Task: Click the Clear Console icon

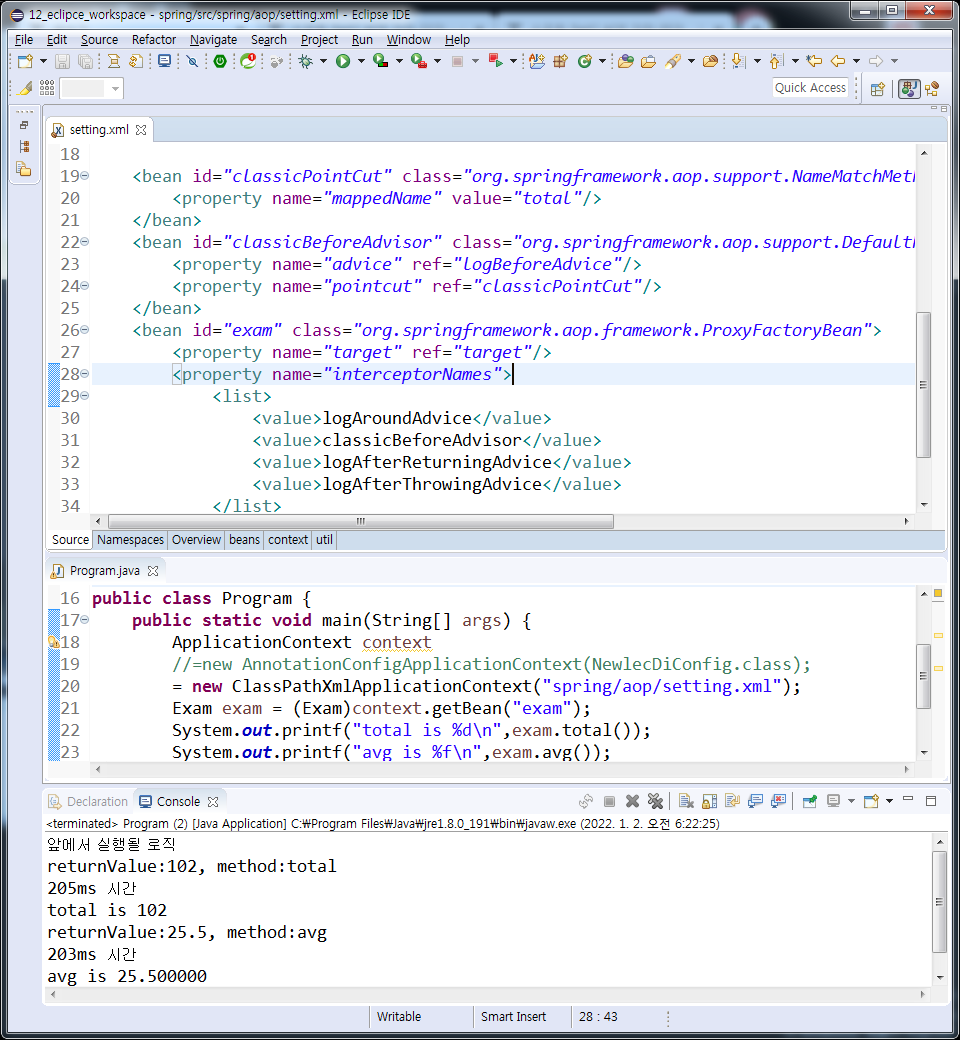Action: (x=686, y=801)
